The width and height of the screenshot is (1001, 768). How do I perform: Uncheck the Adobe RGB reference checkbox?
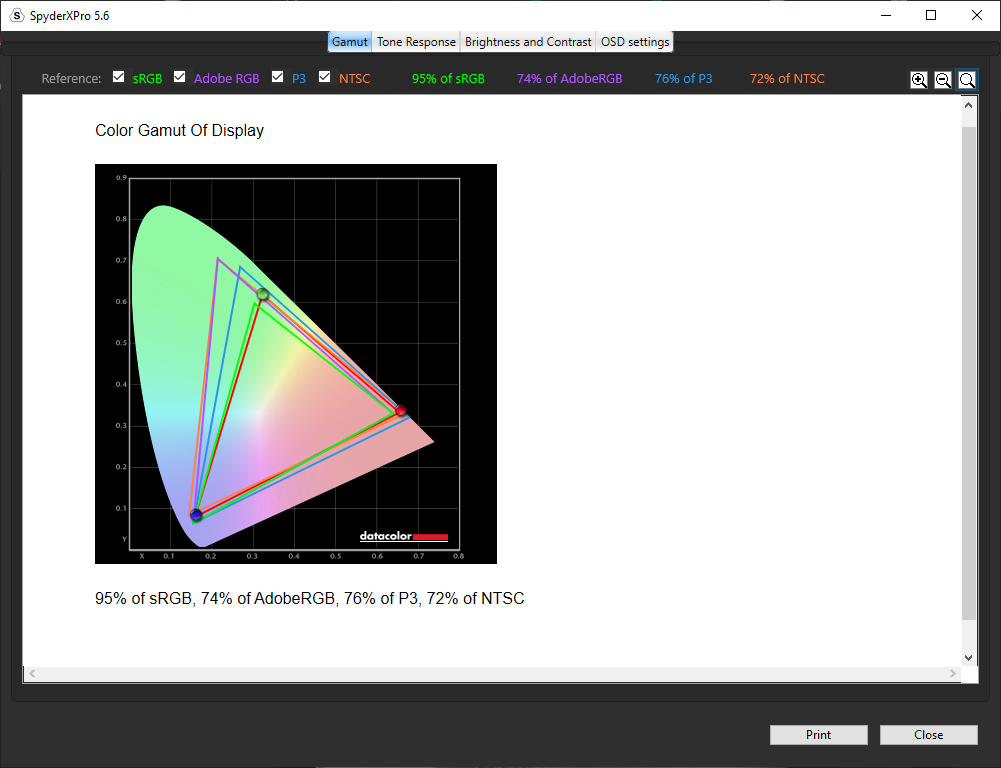pos(179,77)
